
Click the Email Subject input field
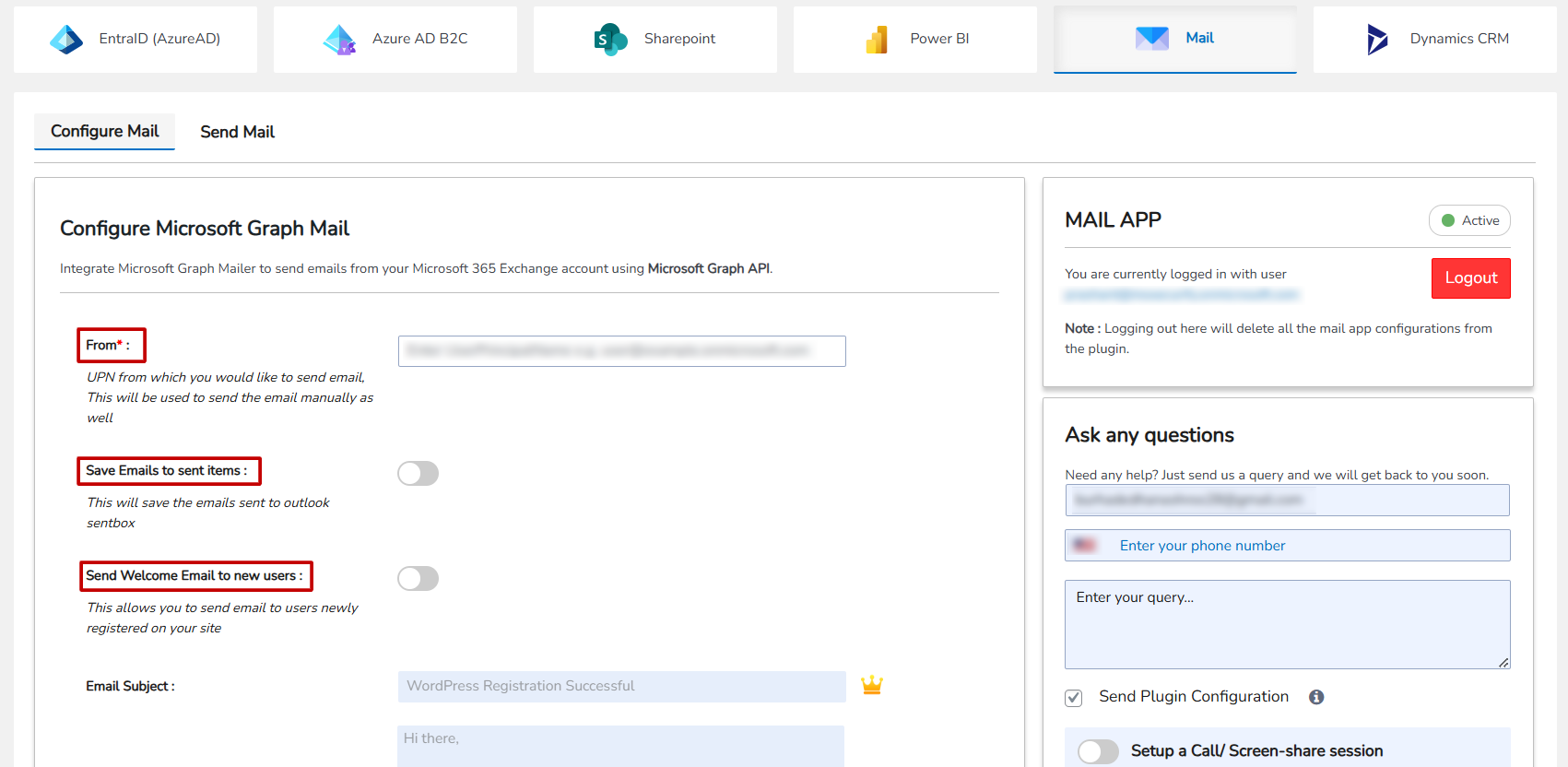tap(622, 686)
